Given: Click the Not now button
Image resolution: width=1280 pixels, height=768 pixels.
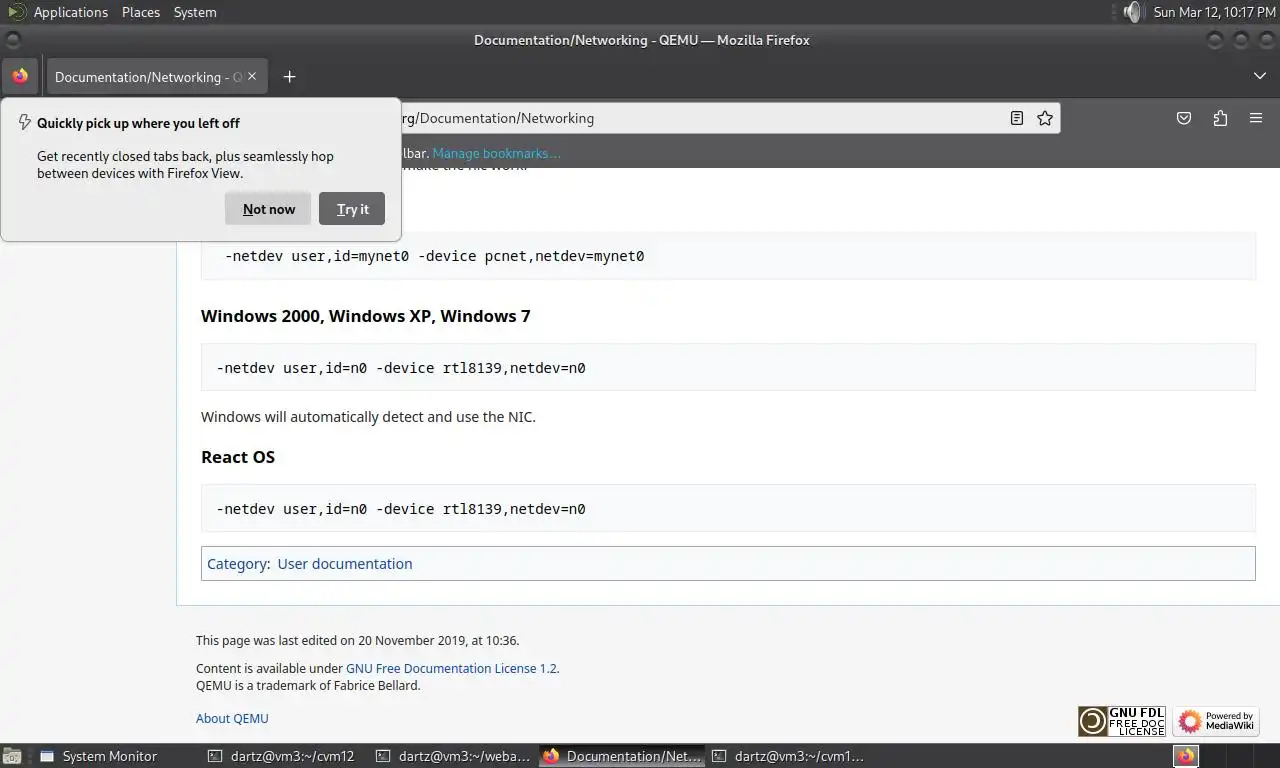Looking at the screenshot, I should pyautogui.click(x=268, y=209).
